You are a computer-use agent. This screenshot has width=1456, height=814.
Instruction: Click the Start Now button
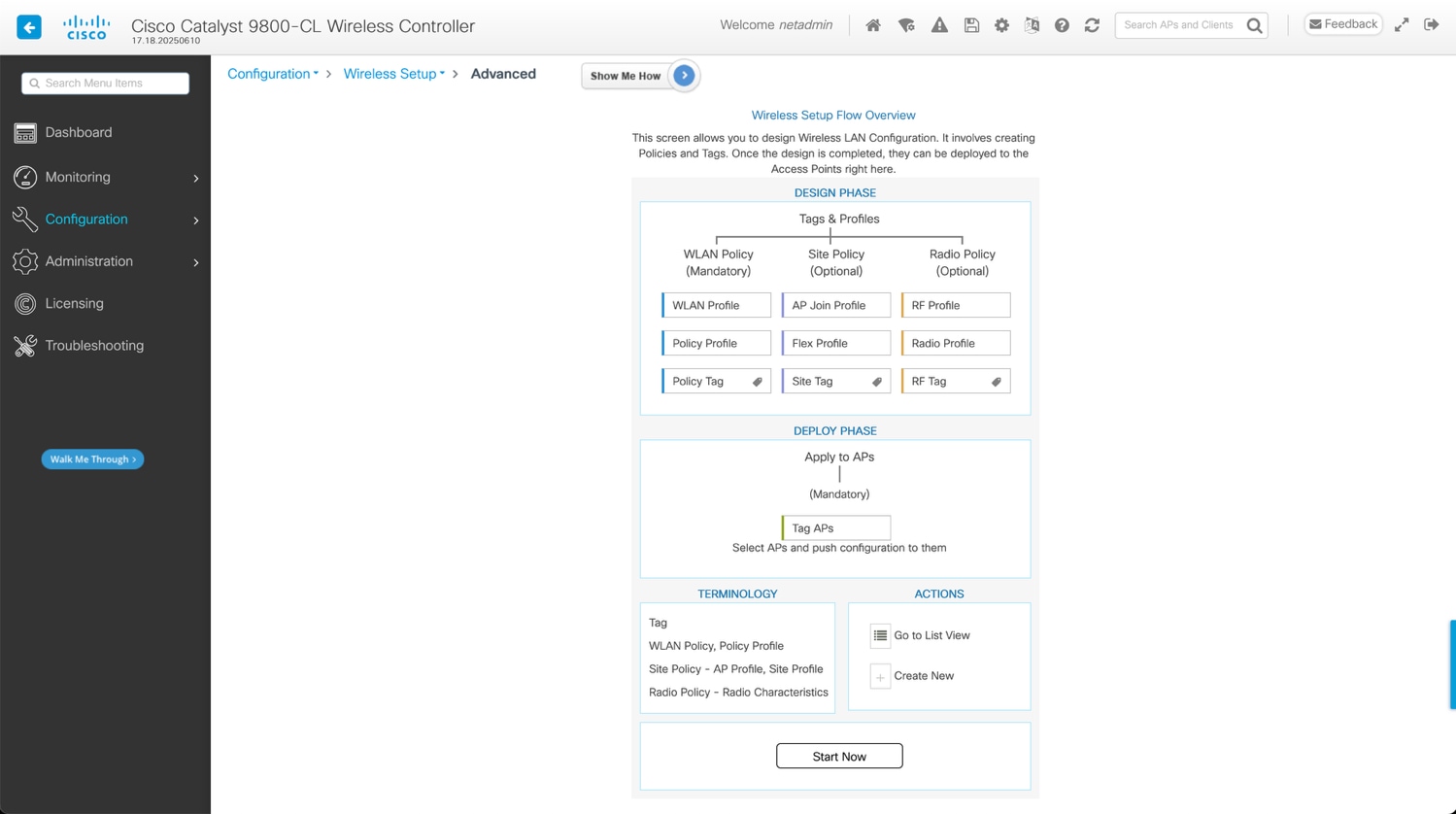pyautogui.click(x=838, y=756)
